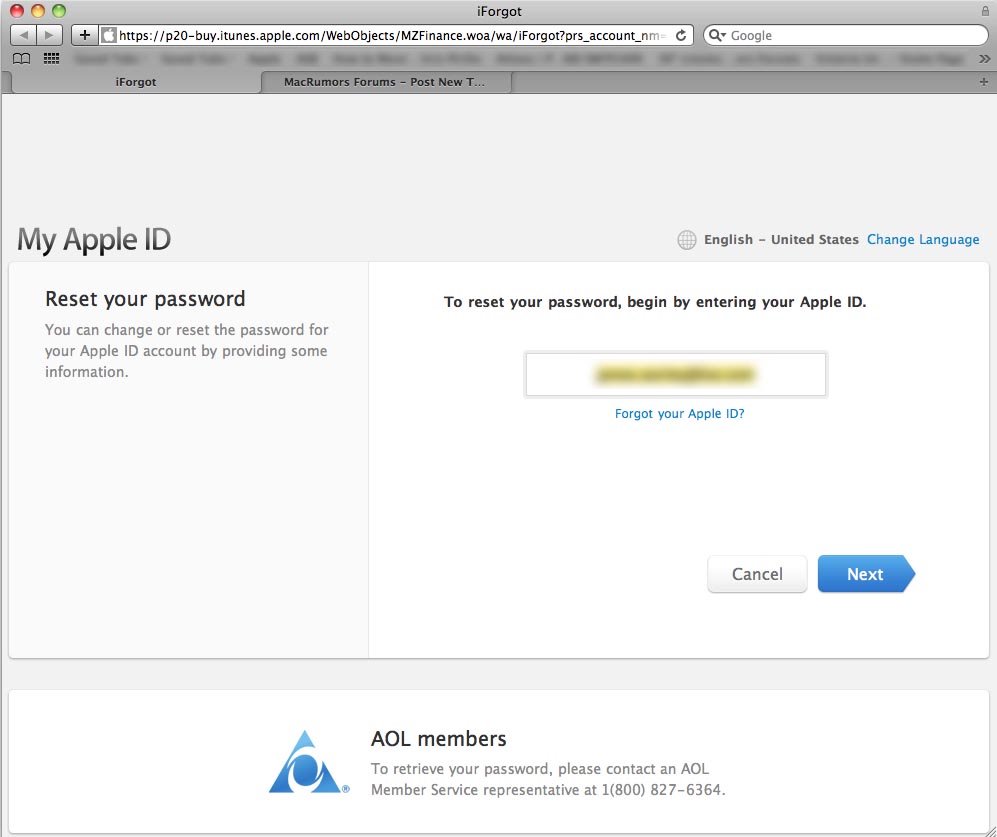This screenshot has height=837, width=997.
Task: Go back with the Safari back arrow
Action: tap(24, 35)
